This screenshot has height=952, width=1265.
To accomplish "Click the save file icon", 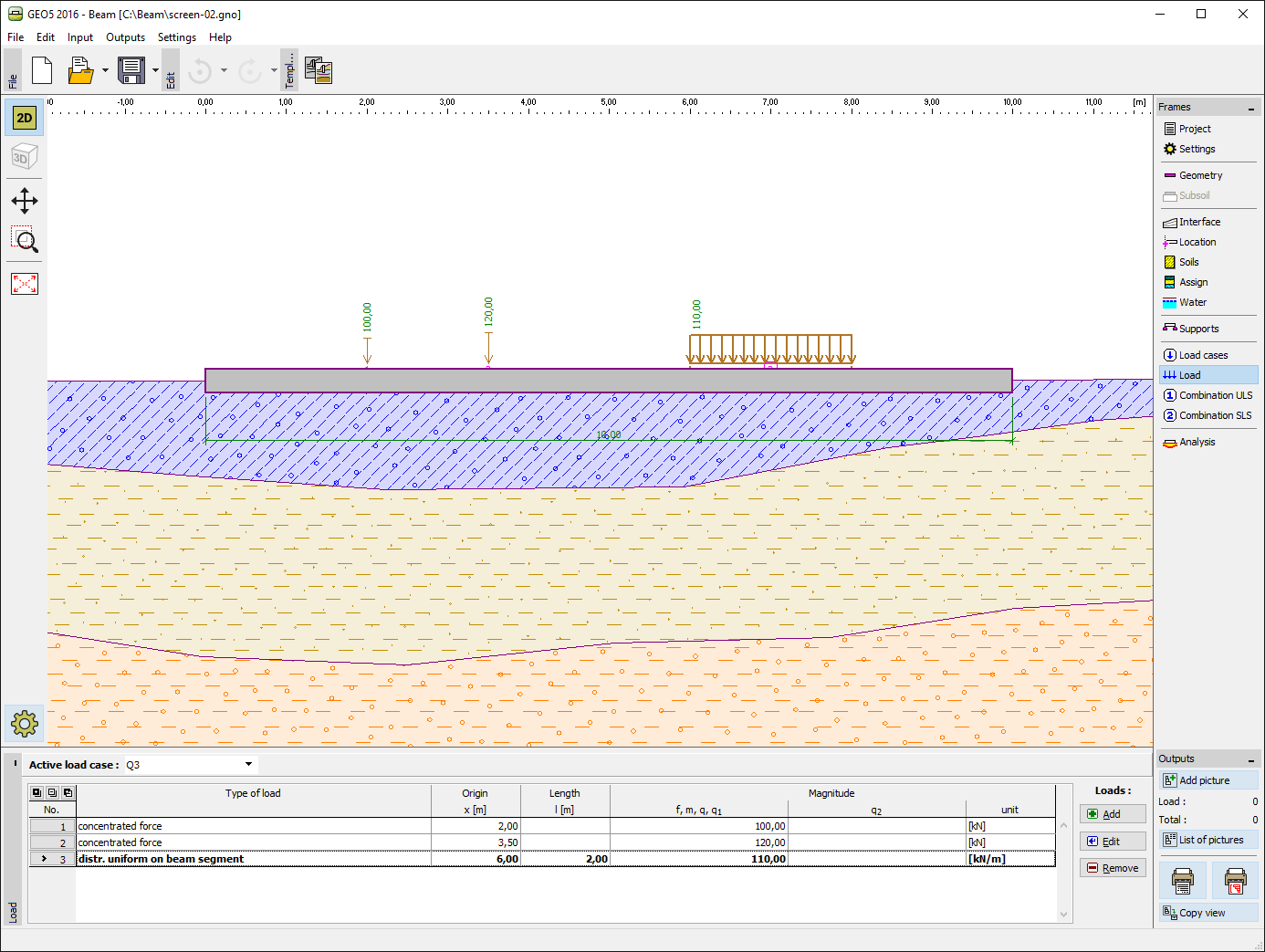I will (x=131, y=70).
